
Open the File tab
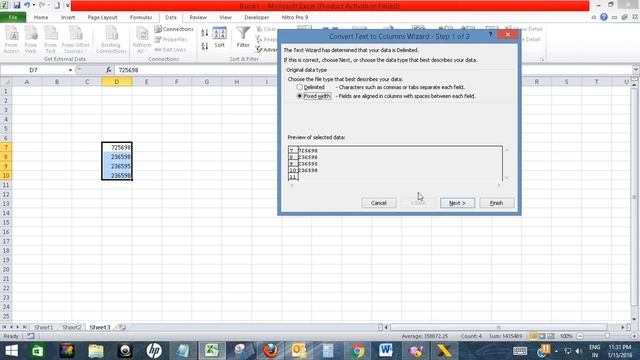pyautogui.click(x=13, y=17)
